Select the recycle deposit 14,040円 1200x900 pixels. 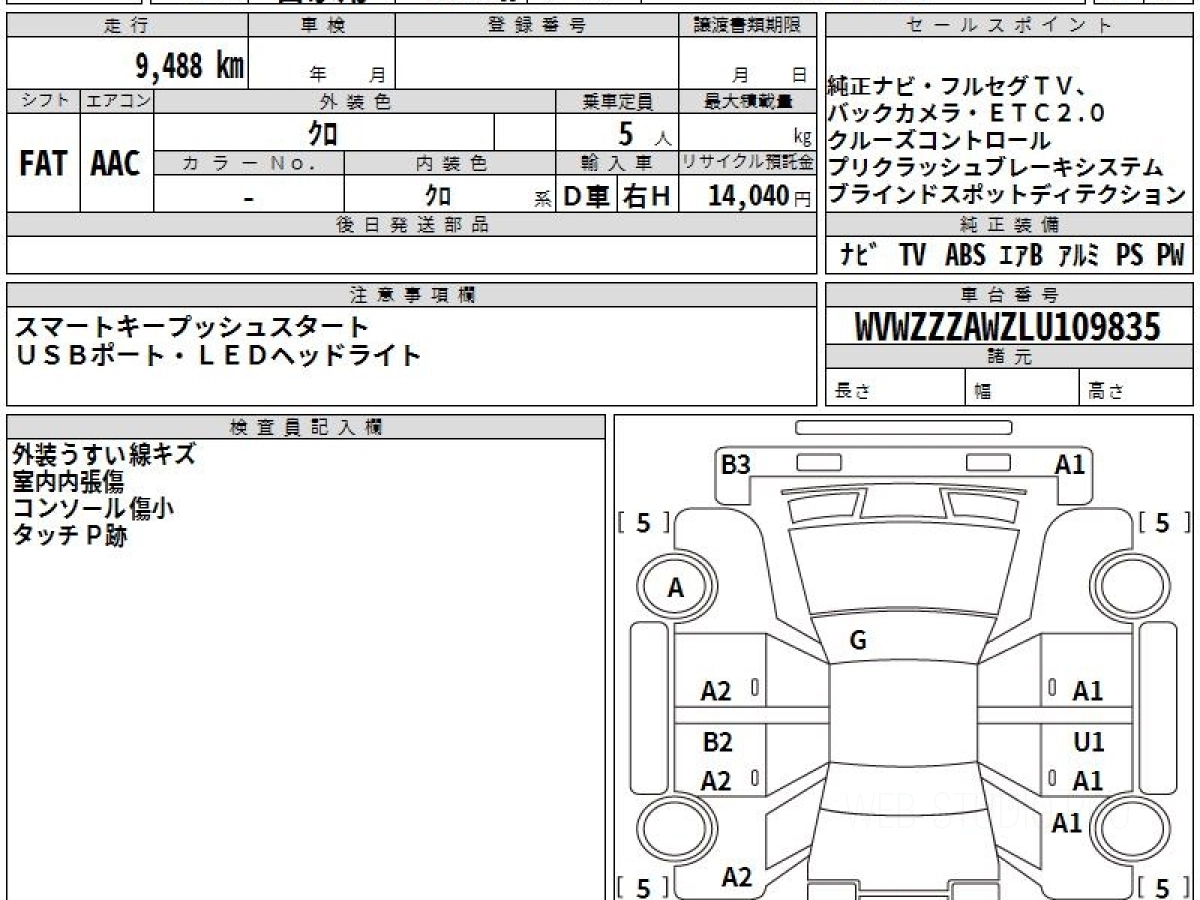(759, 196)
